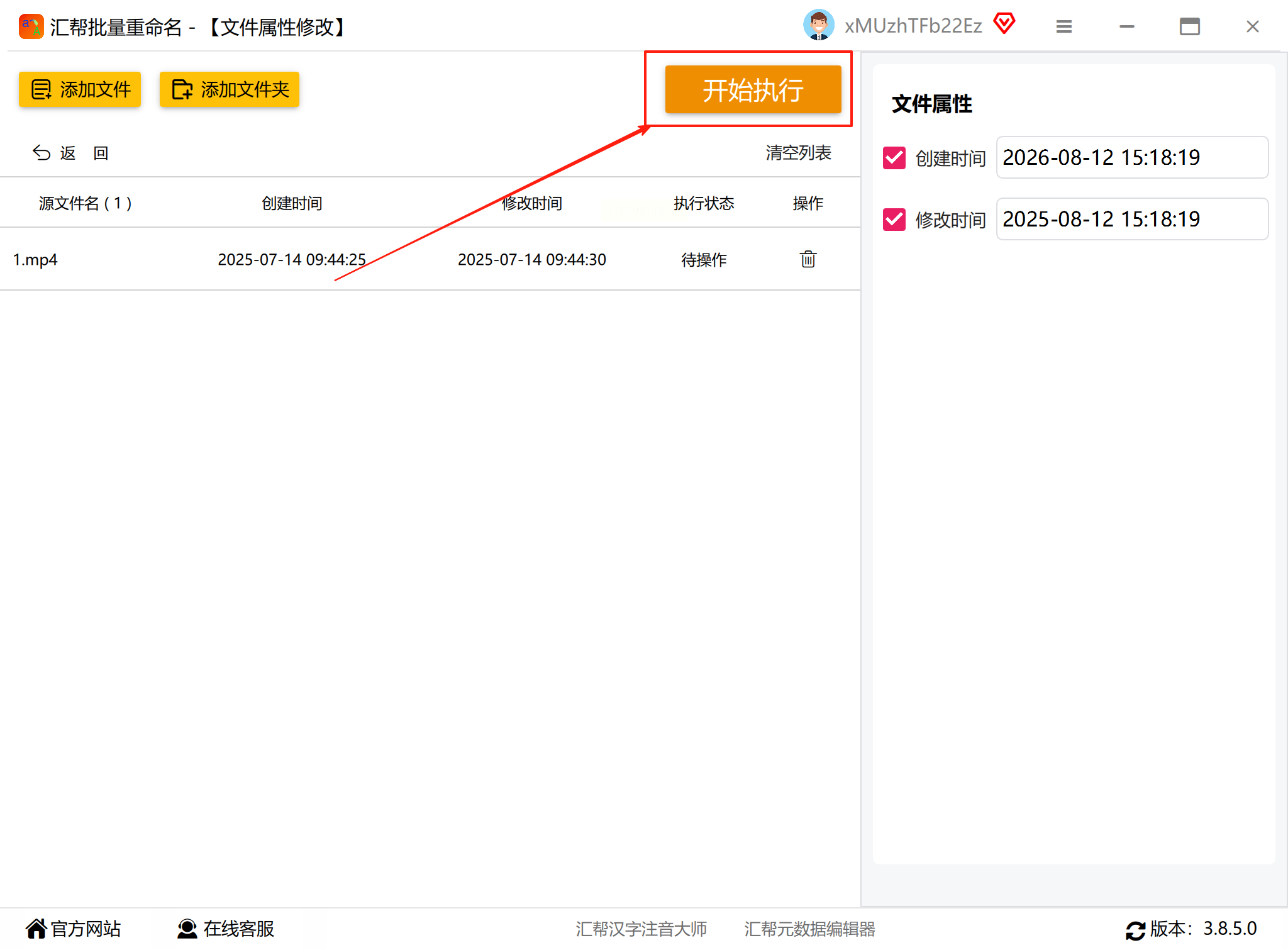Click the 添加文件 button
Image resolution: width=1288 pixels, height=950 pixels.
click(x=80, y=89)
